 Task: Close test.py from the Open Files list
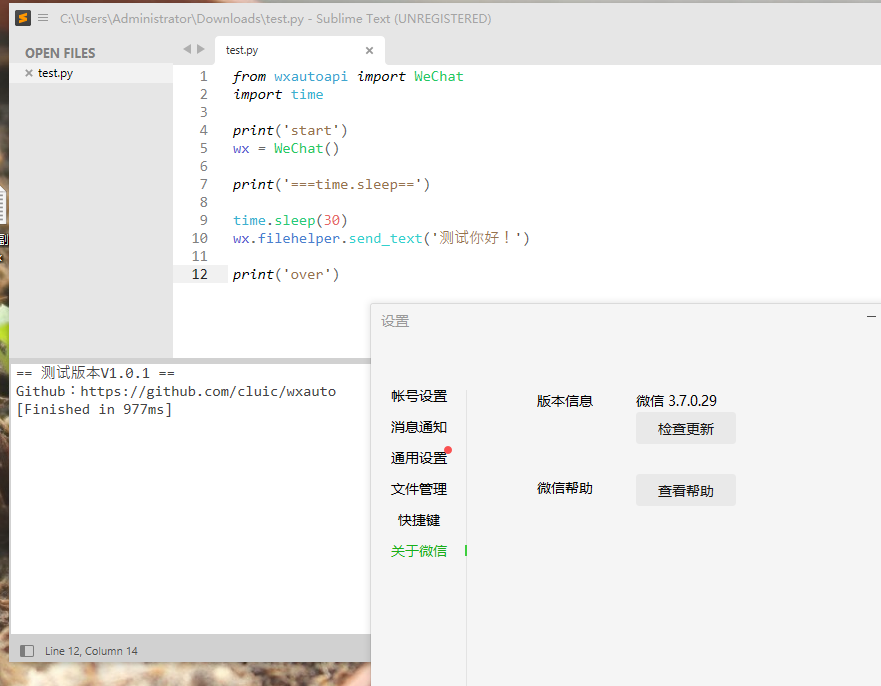pos(29,73)
